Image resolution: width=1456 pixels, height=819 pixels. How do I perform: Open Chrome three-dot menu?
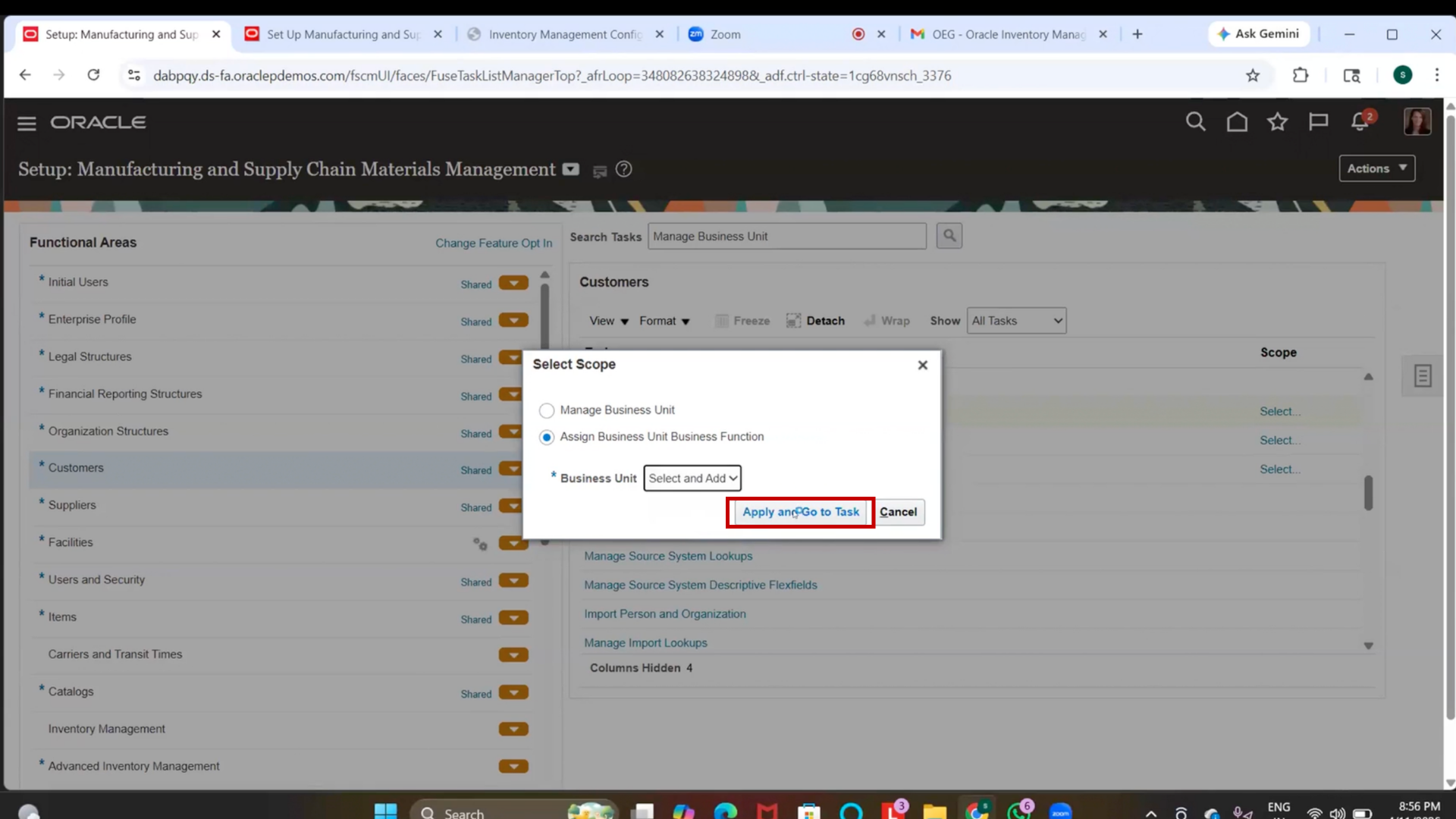tap(1436, 75)
